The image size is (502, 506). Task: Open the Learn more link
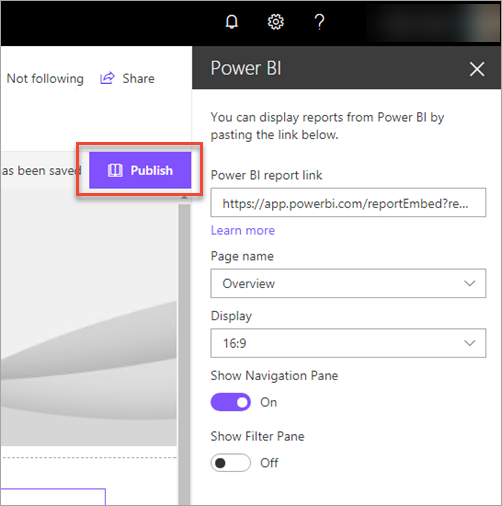[x=243, y=230]
